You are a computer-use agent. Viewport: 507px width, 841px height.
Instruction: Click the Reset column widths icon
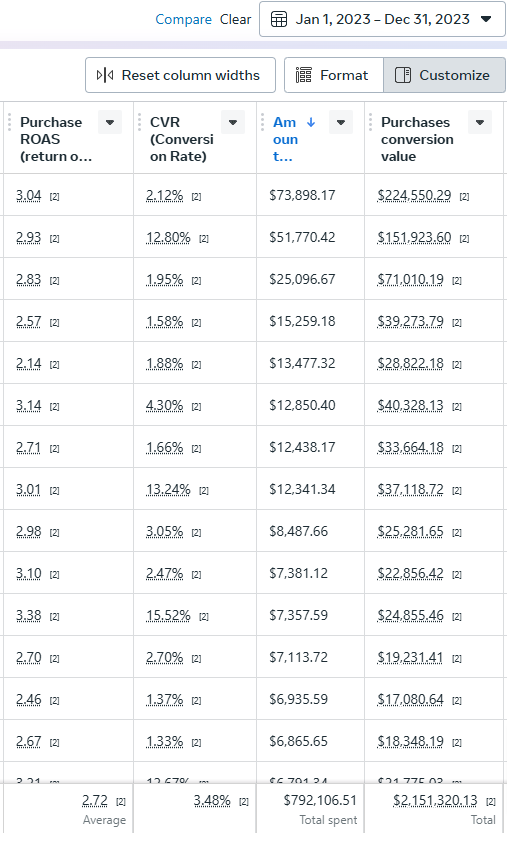105,75
